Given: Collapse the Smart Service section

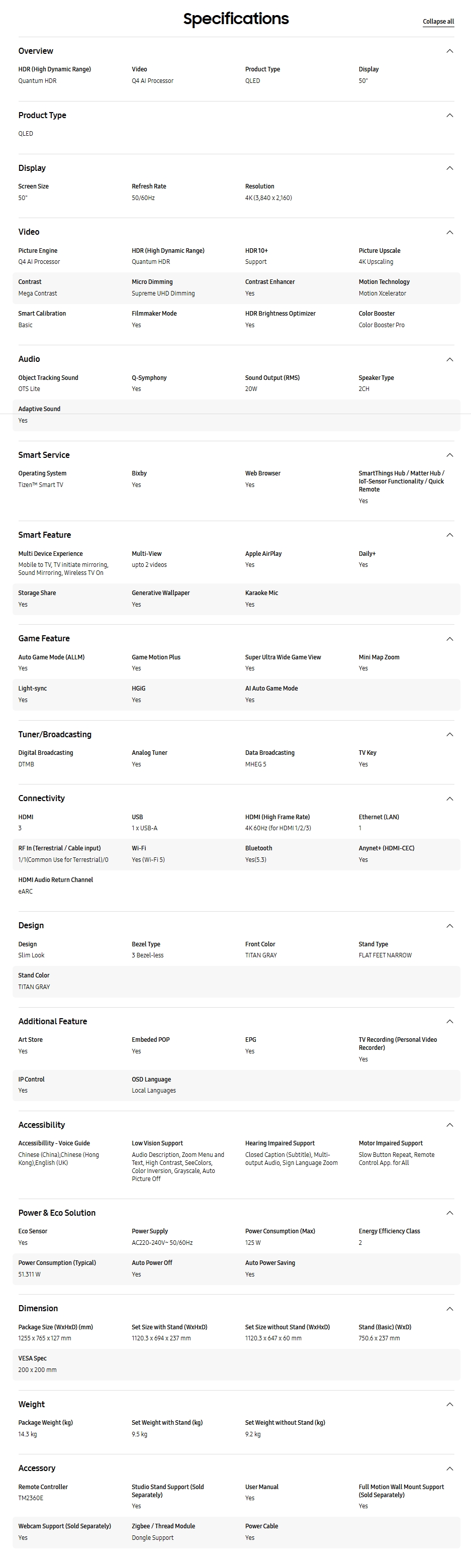Looking at the screenshot, I should tap(450, 455).
